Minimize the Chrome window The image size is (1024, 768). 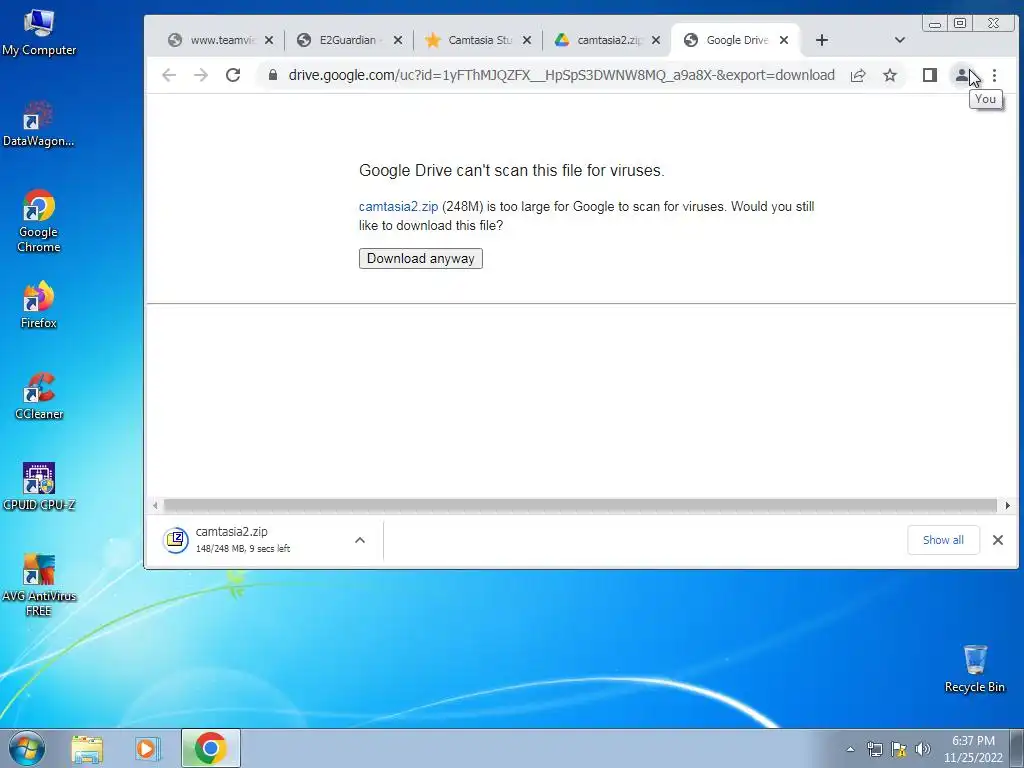coord(935,24)
